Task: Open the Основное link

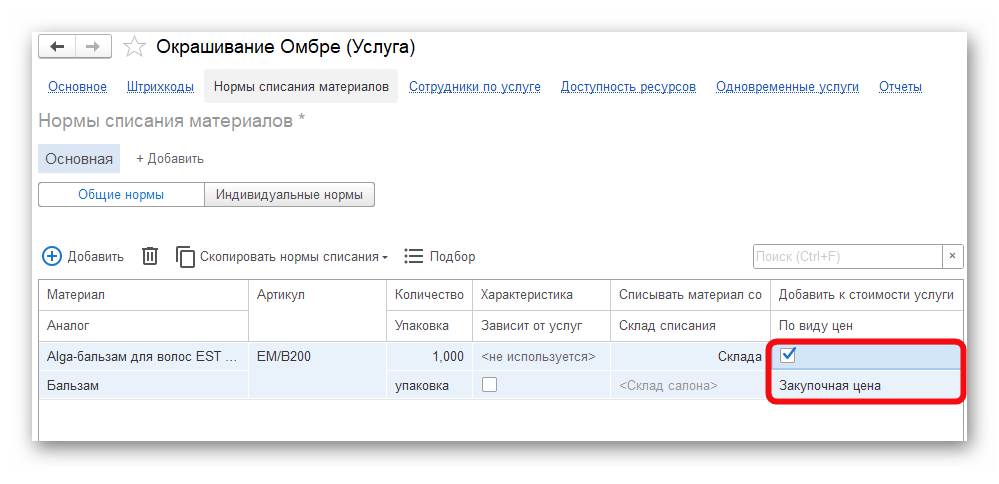Action: 78,87
